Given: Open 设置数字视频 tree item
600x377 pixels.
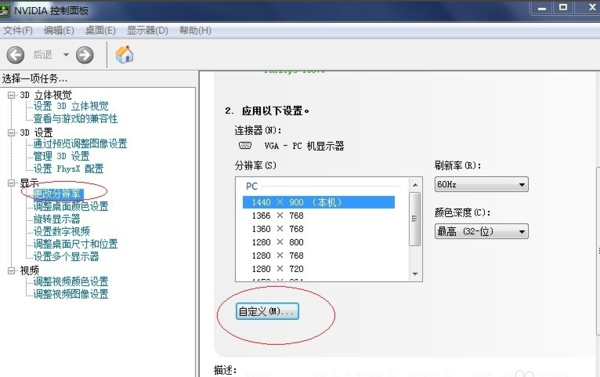Looking at the screenshot, I should pos(62,232).
